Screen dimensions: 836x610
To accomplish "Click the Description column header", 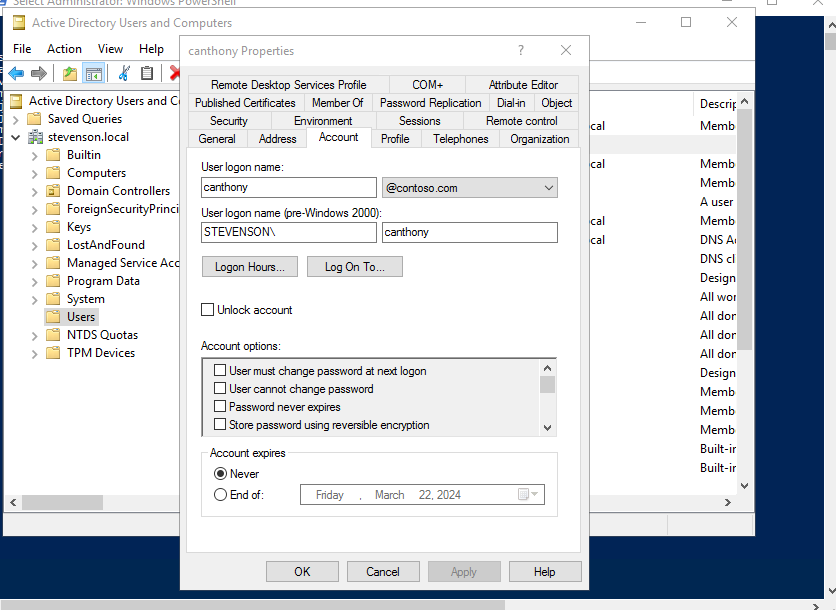I will (x=717, y=103).
